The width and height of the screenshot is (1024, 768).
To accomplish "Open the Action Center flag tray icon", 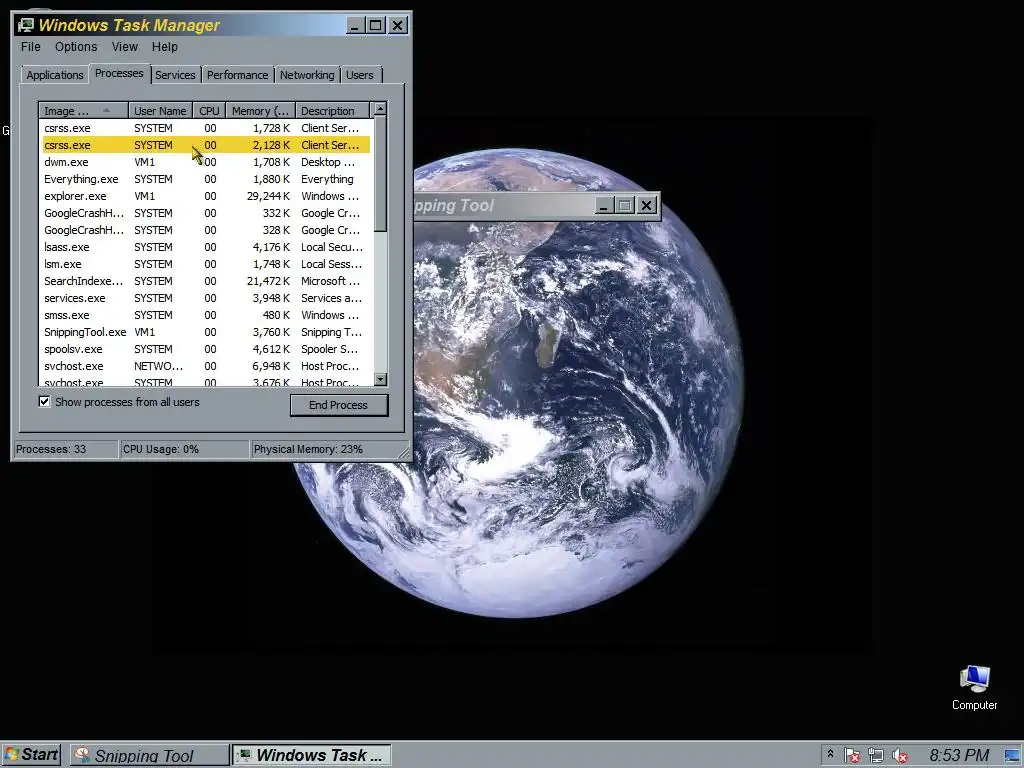I will point(851,756).
